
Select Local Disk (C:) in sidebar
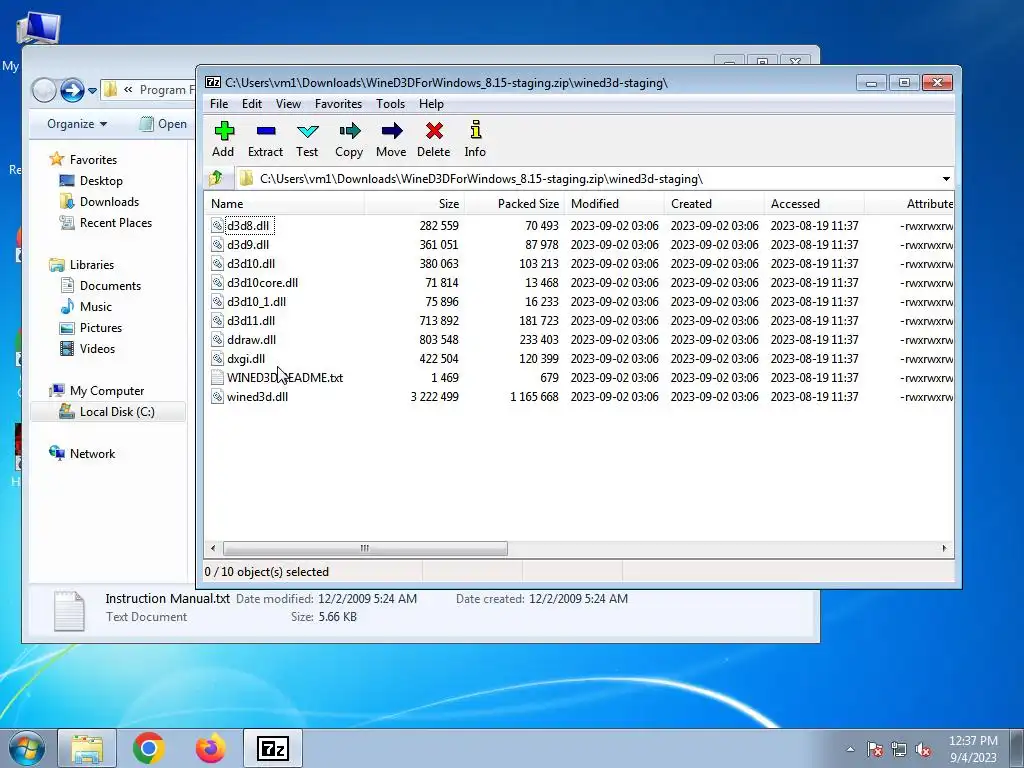coord(107,412)
